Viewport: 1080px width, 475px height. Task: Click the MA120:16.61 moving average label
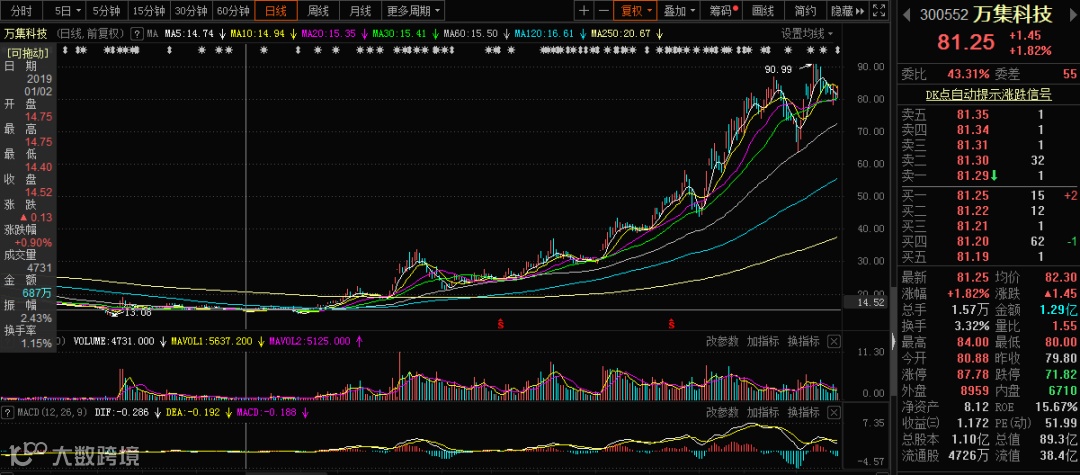click(x=544, y=33)
